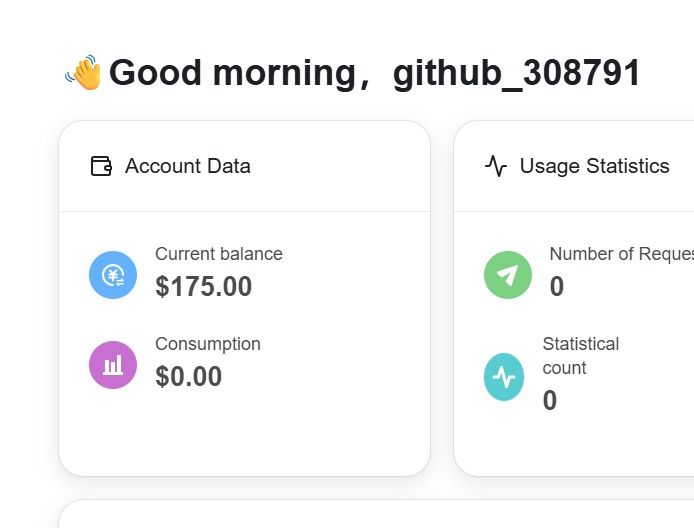Click the Consumption label
This screenshot has height=528, width=694.
pyautogui.click(x=208, y=344)
